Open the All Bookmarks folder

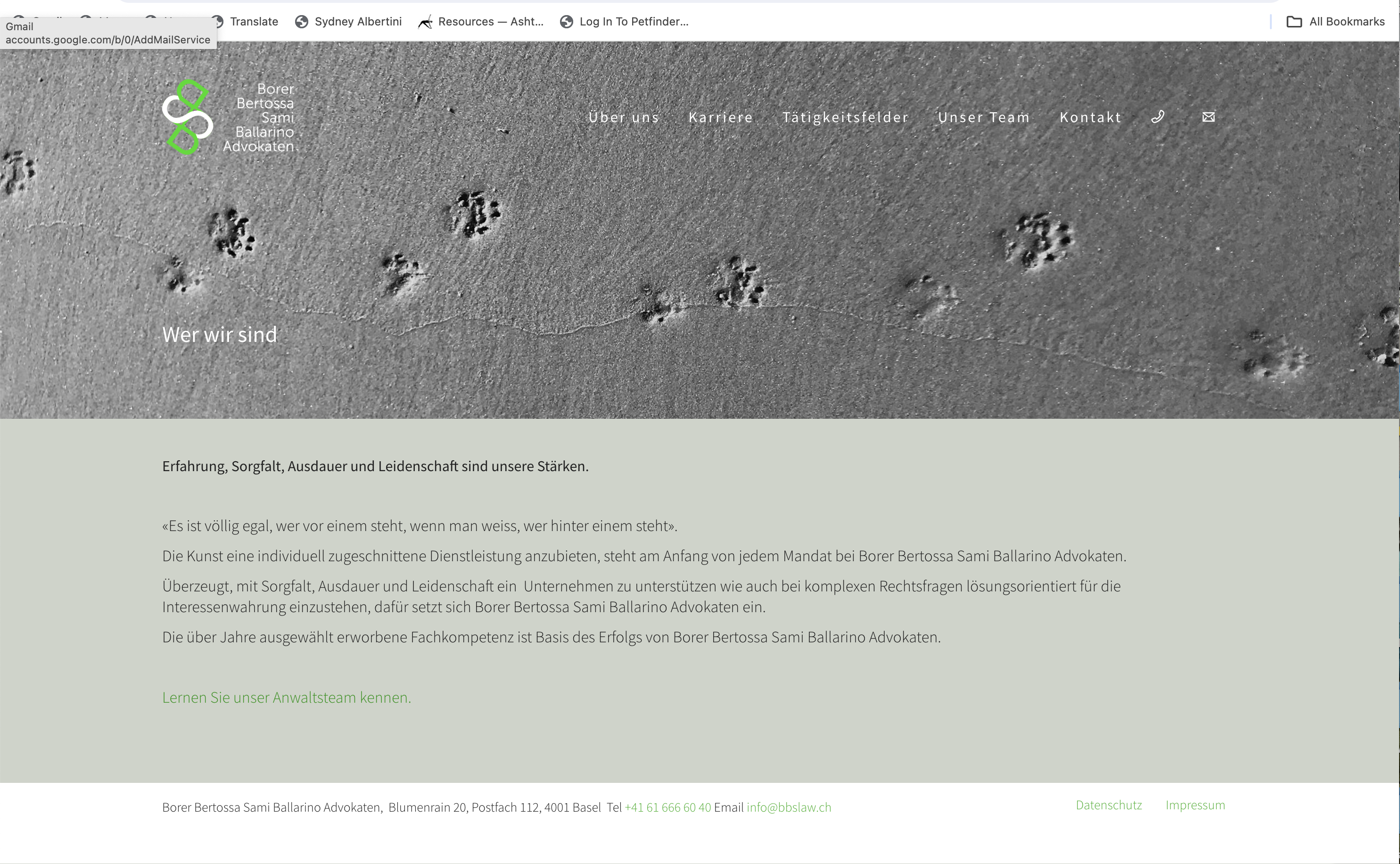pos(1335,22)
